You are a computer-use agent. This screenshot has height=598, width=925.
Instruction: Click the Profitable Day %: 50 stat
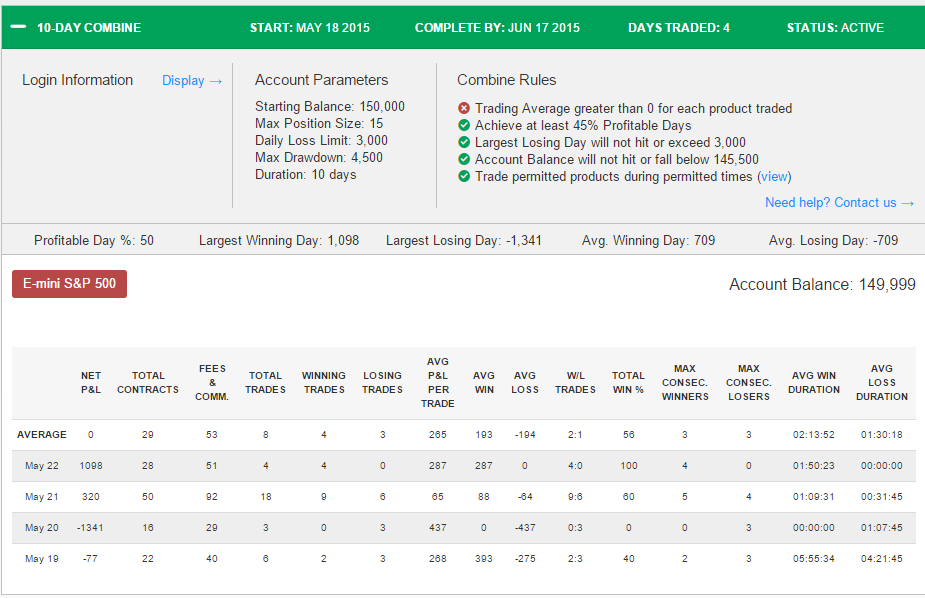pos(94,241)
